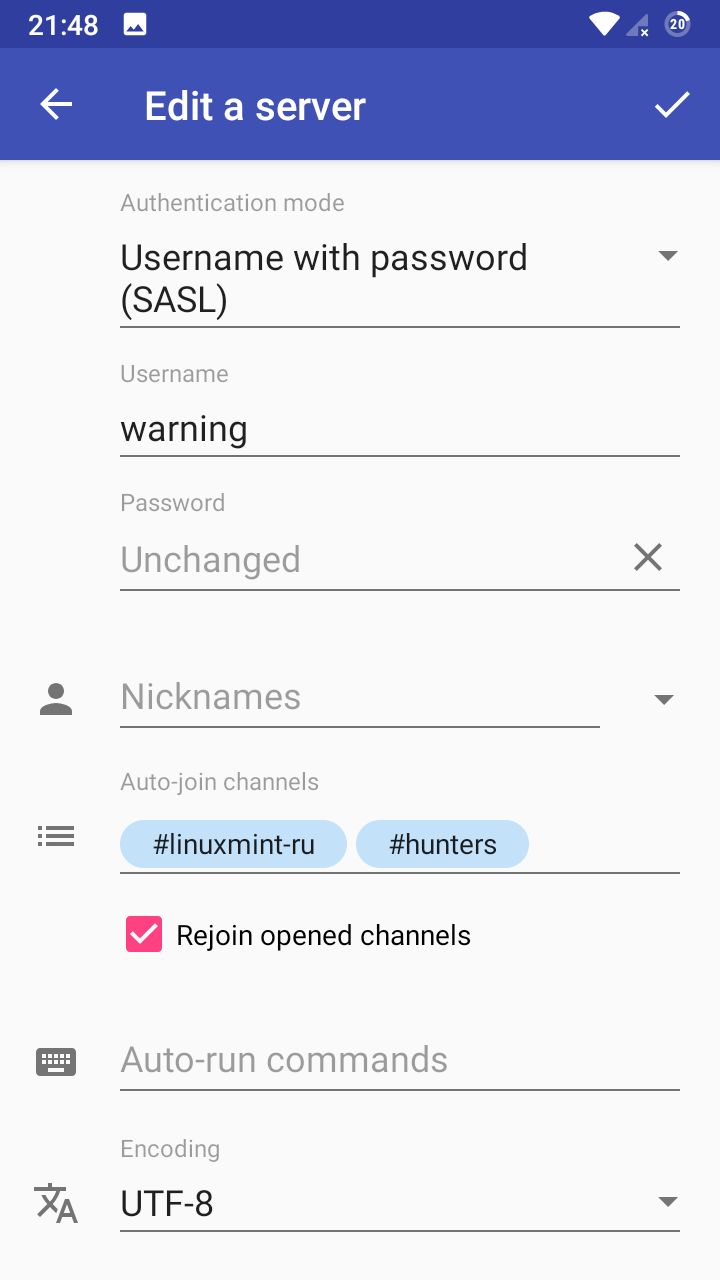Tap the keyboard icon beside Auto-run commands
Image resolution: width=720 pixels, height=1280 pixels.
point(56,1062)
